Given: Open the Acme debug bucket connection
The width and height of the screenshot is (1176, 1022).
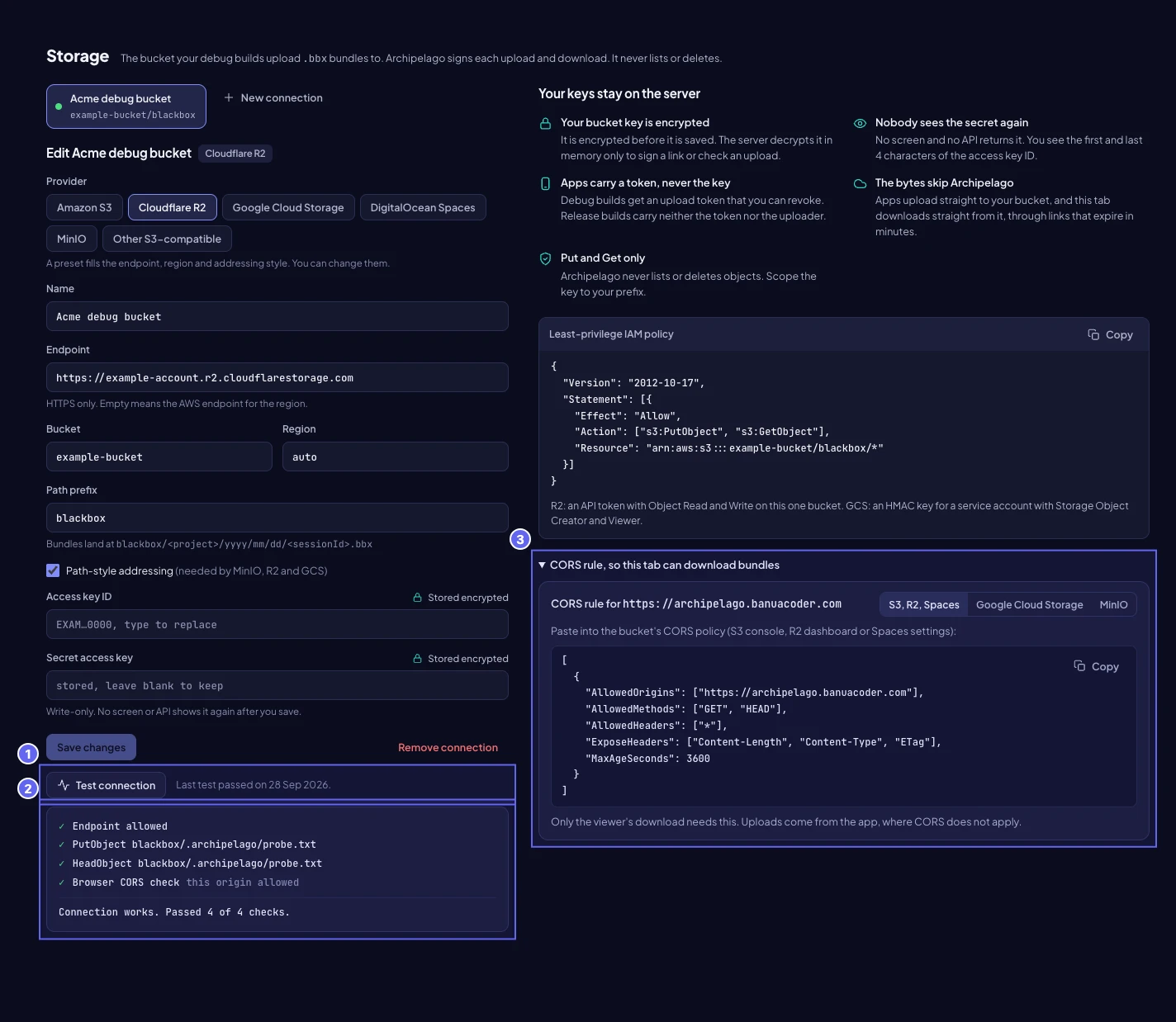Looking at the screenshot, I should (x=126, y=106).
